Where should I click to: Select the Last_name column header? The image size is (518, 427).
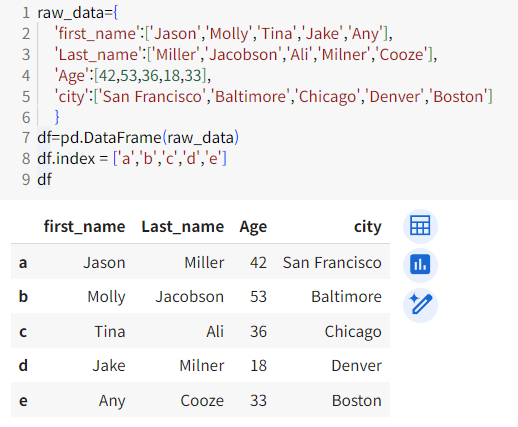183,227
